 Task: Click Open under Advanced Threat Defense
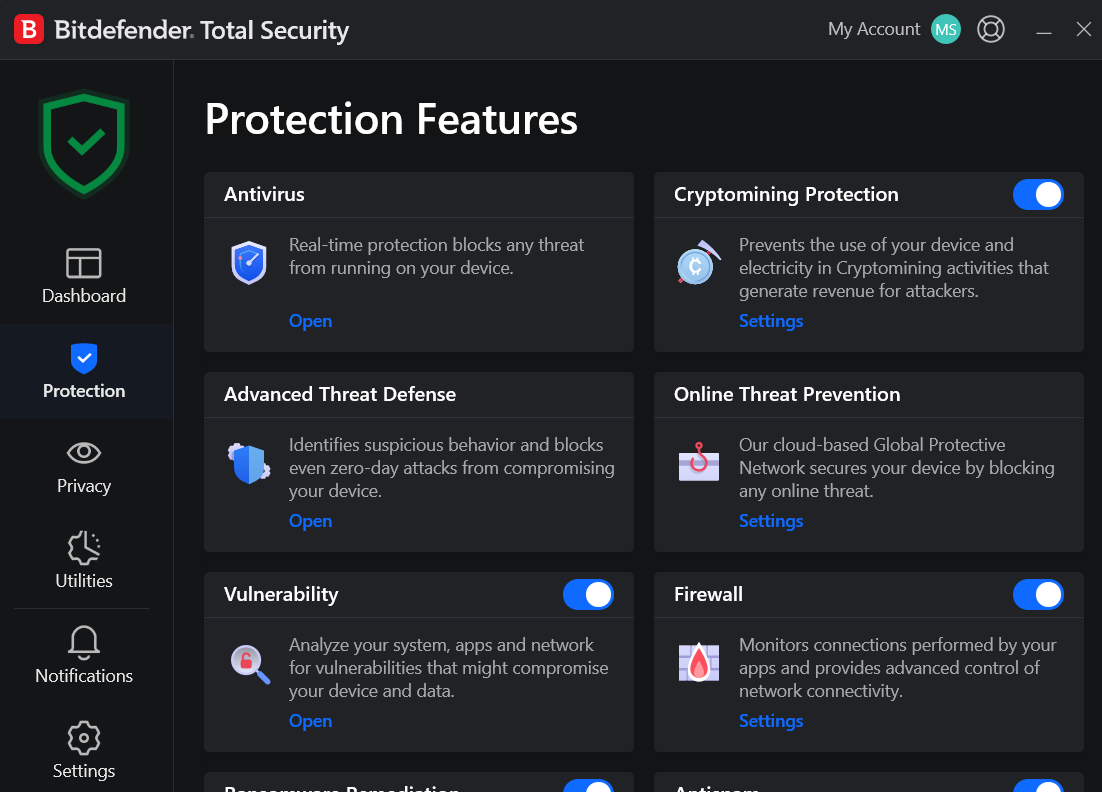click(310, 521)
